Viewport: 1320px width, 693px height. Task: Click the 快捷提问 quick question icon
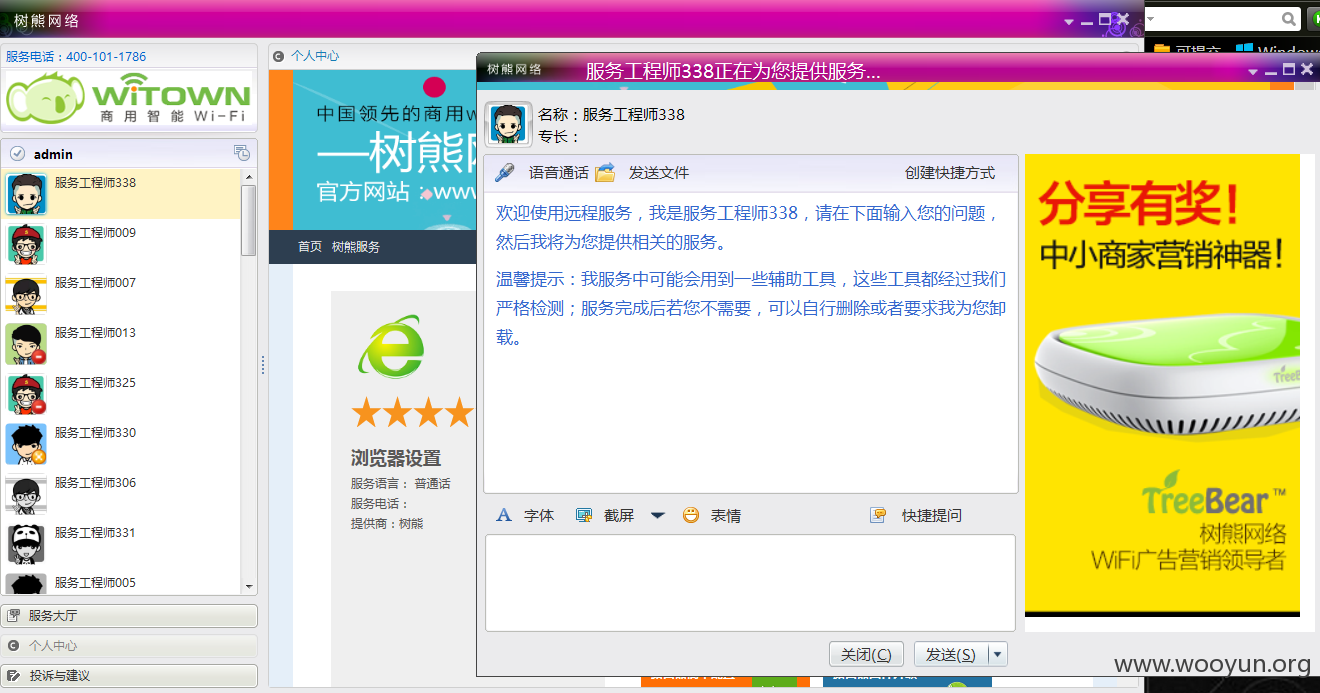point(878,515)
